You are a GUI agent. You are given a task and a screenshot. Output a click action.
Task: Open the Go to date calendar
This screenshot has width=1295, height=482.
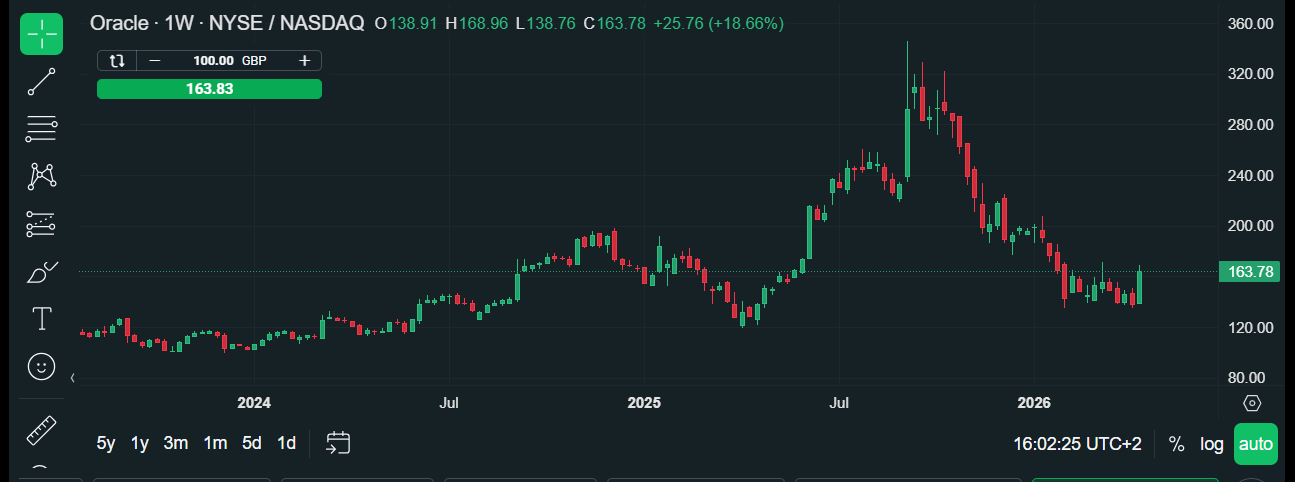point(338,443)
